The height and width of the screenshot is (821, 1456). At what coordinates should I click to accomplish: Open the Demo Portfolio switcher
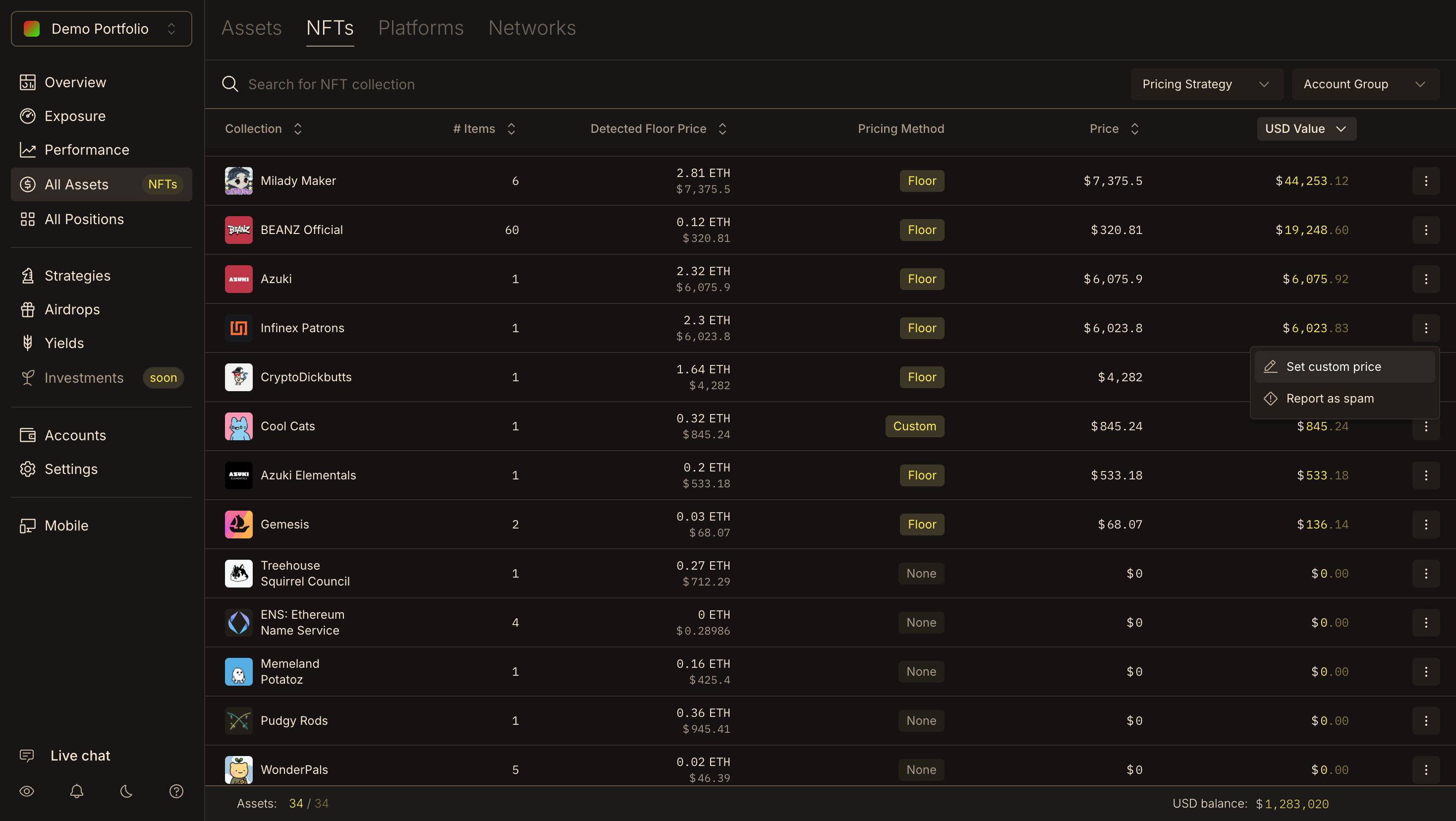(x=102, y=29)
